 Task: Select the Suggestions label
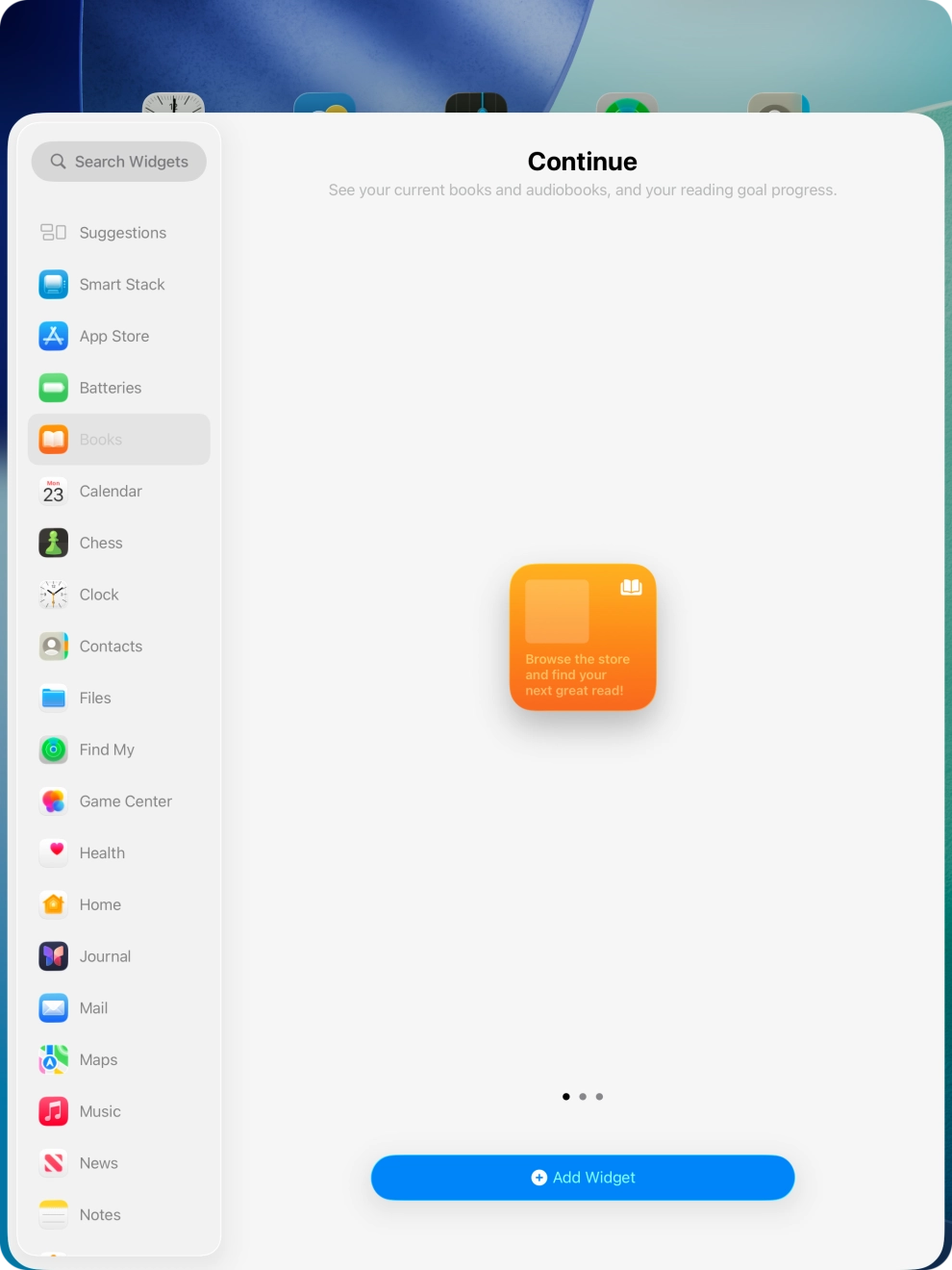tap(123, 233)
